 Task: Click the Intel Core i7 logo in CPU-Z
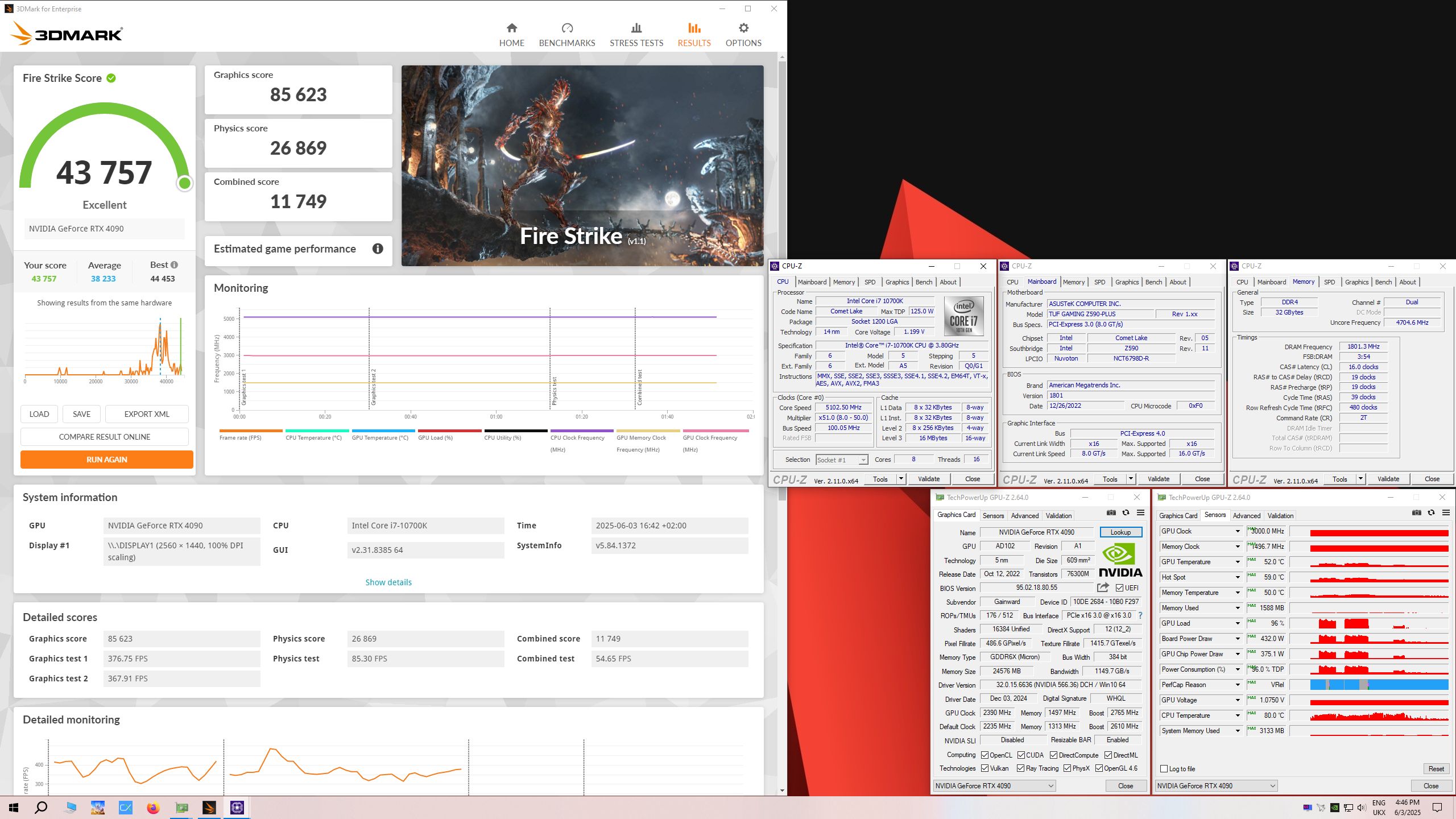tap(963, 316)
